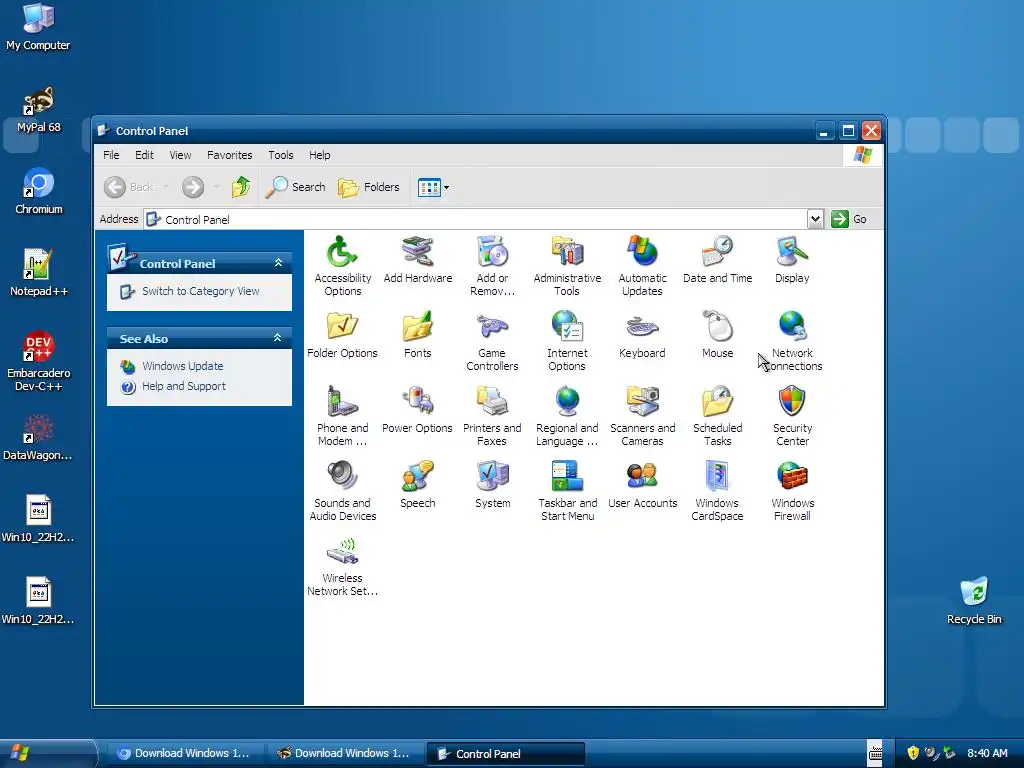Open Accessibility Options applet
The height and width of the screenshot is (768, 1024).
(x=342, y=265)
